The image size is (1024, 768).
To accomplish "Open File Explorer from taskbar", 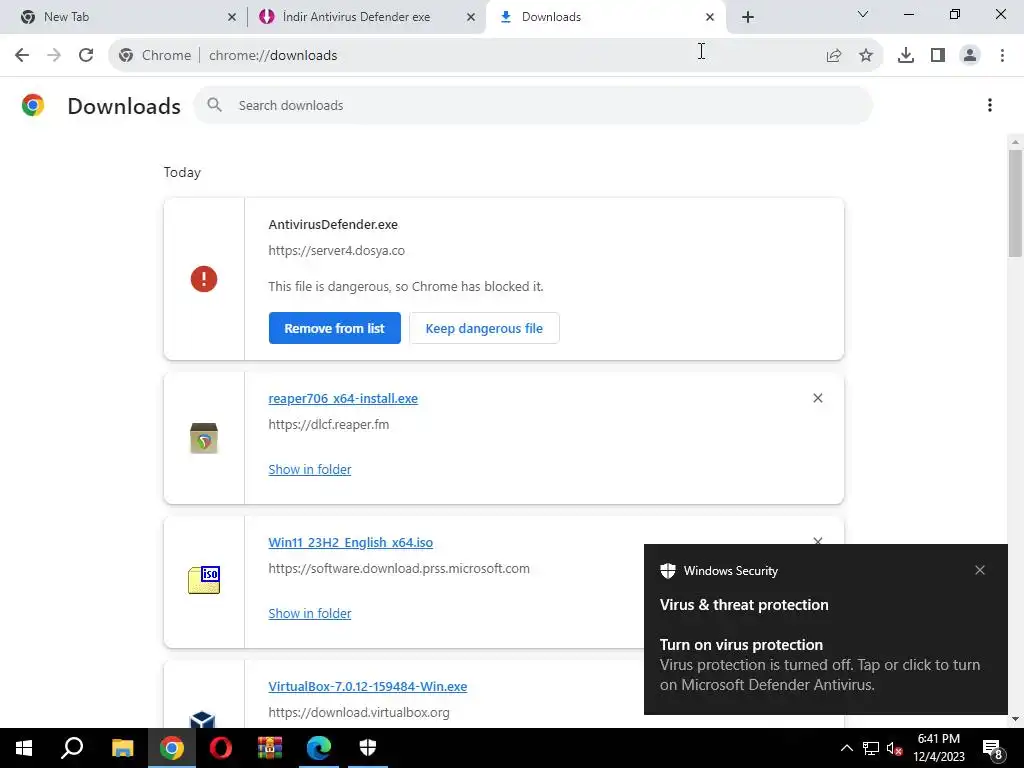I will (122, 748).
